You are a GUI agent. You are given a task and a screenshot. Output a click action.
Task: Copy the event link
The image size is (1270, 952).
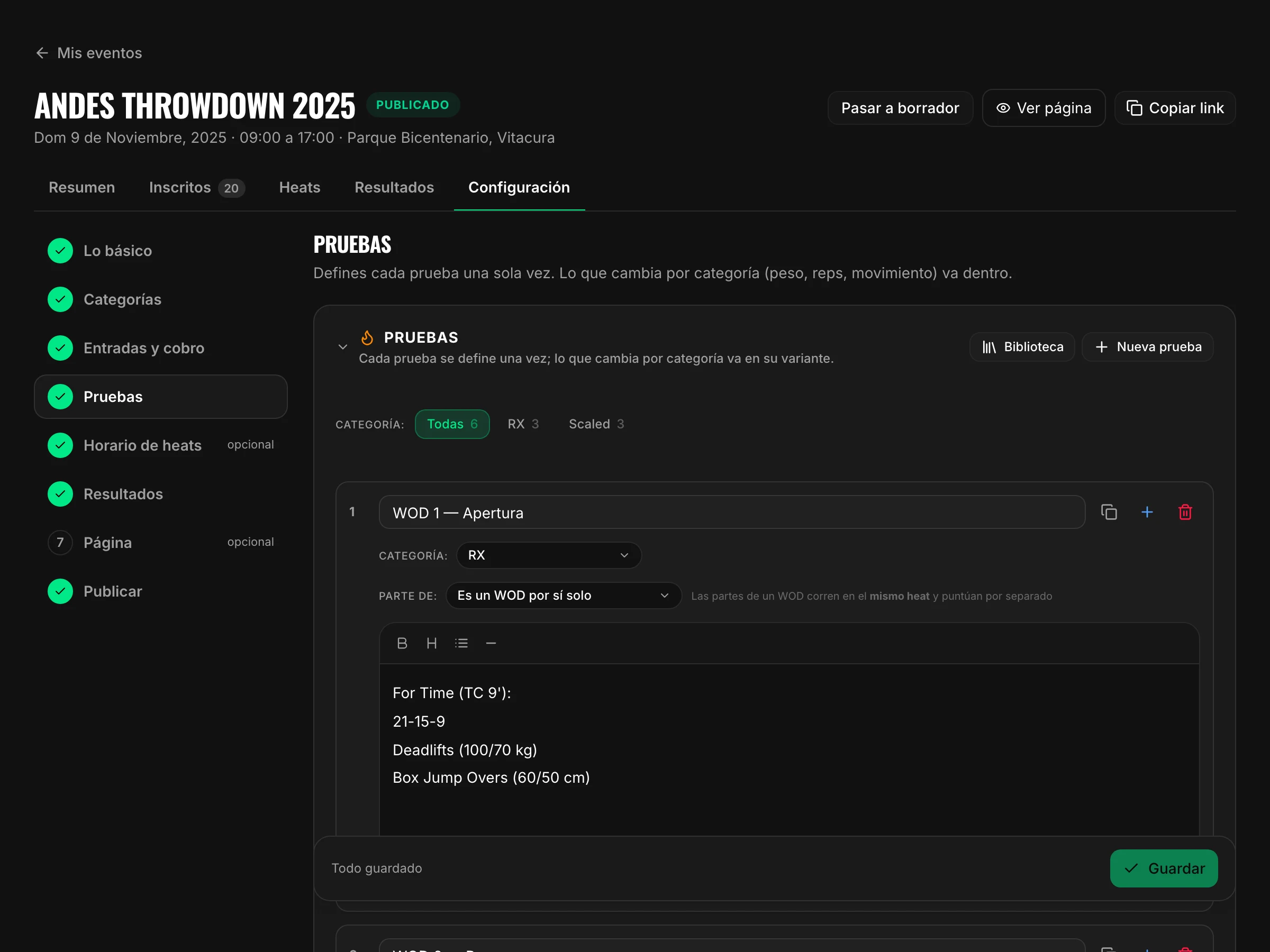pos(1175,108)
